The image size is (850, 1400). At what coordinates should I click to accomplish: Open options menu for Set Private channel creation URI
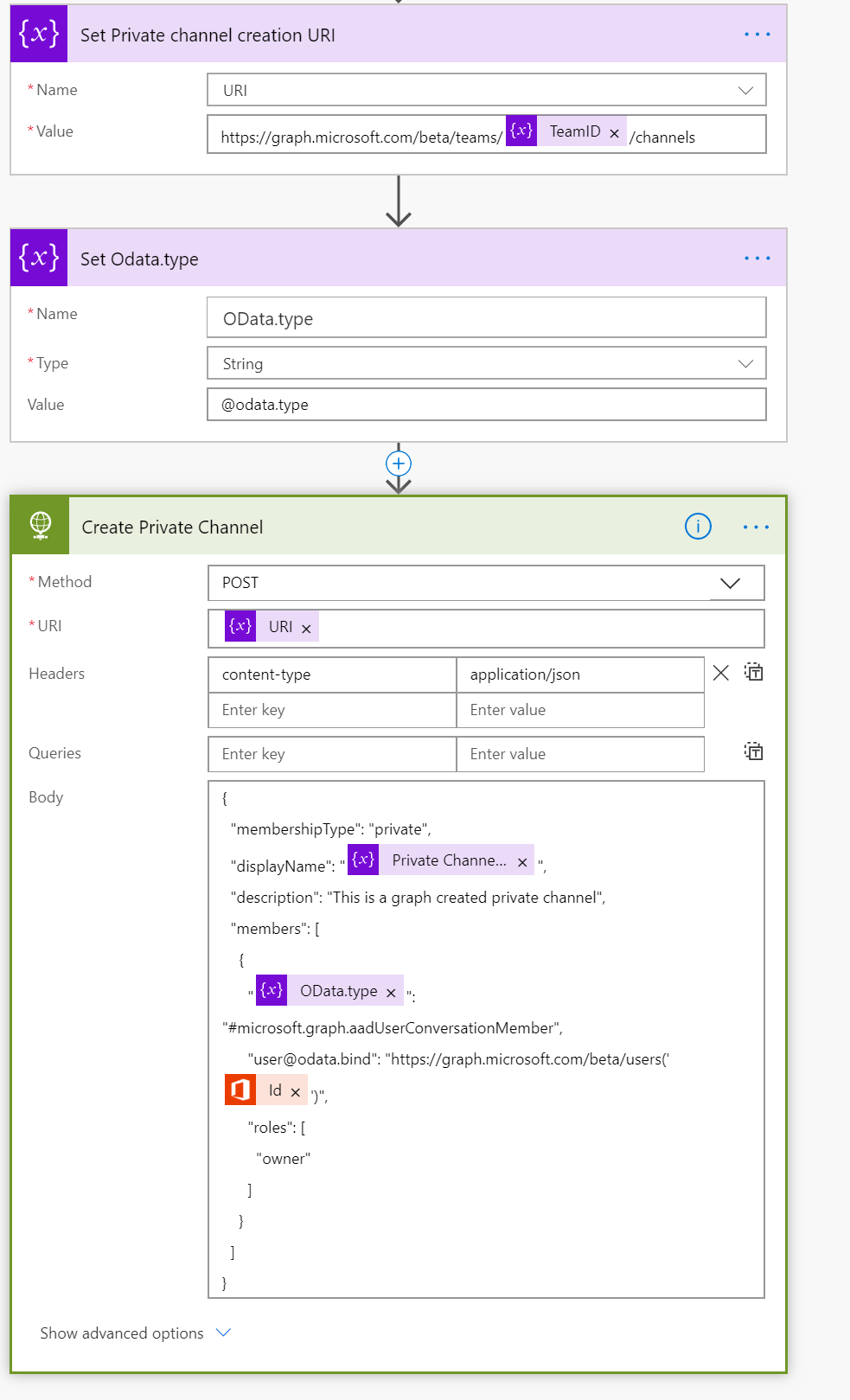click(757, 35)
